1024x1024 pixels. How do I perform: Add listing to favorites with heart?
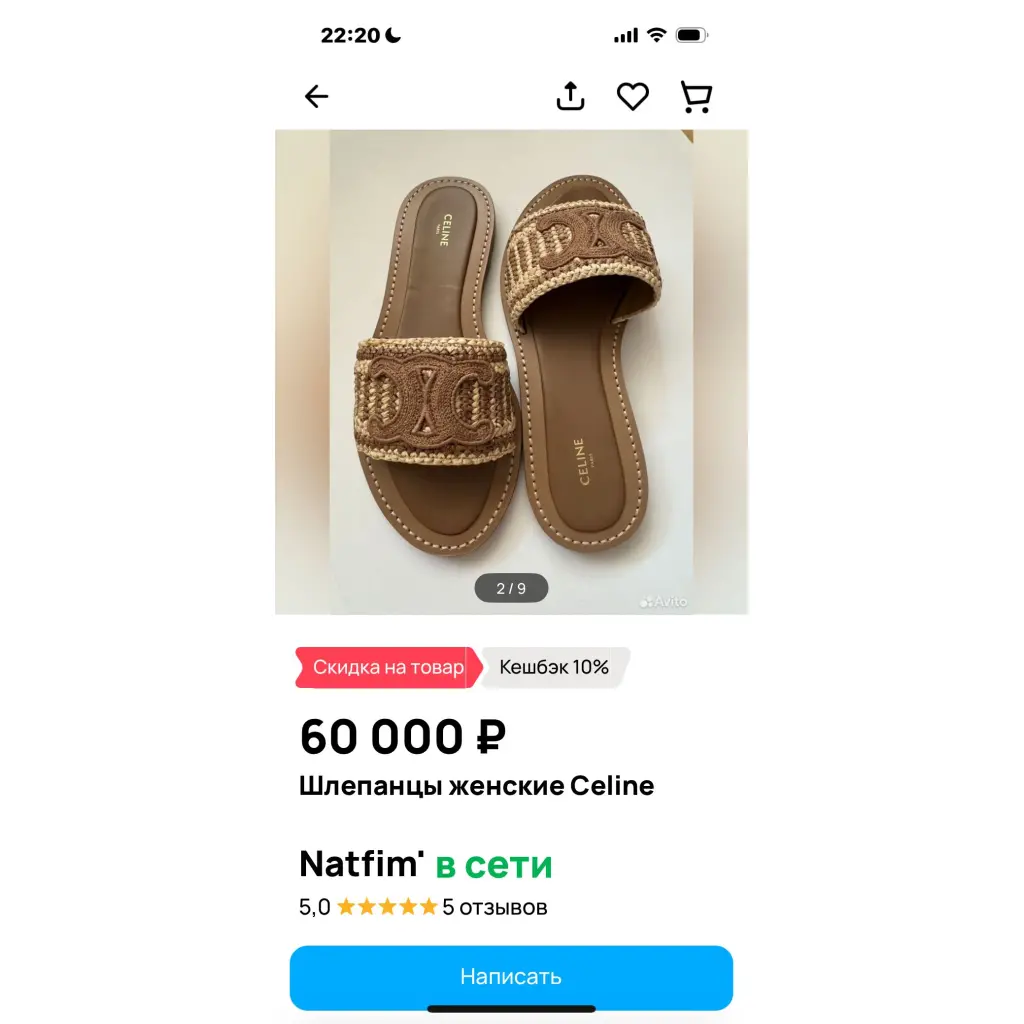coord(632,96)
